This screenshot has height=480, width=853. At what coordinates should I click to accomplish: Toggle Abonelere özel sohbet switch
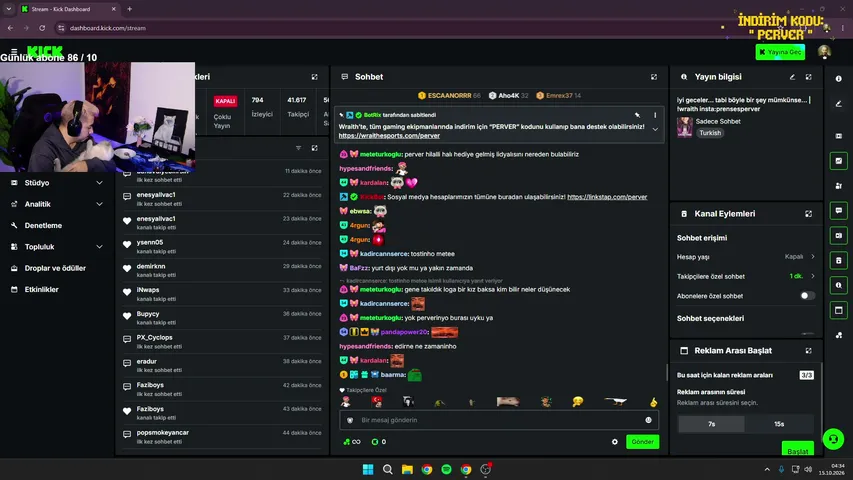807,296
